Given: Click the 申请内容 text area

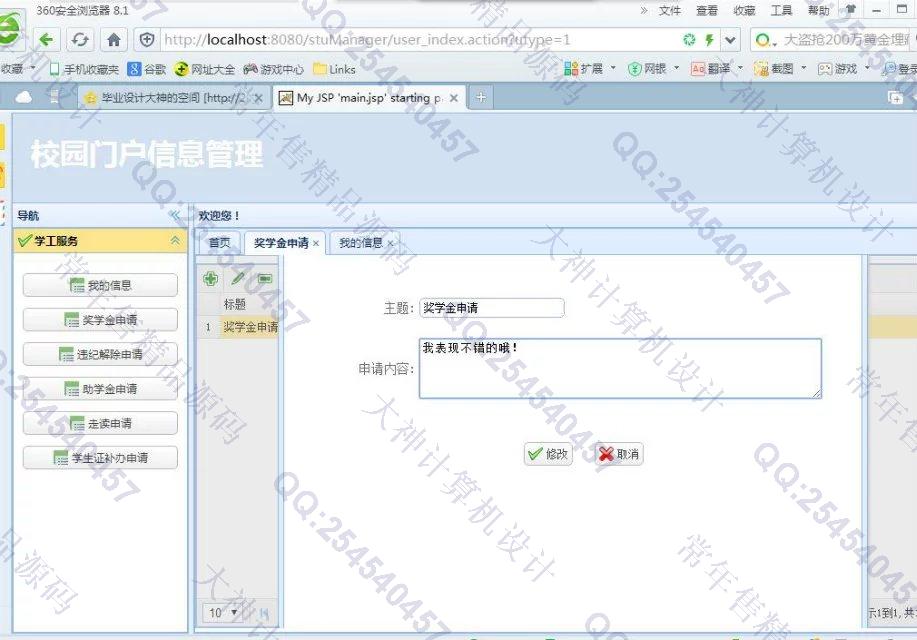Looking at the screenshot, I should (x=620, y=369).
